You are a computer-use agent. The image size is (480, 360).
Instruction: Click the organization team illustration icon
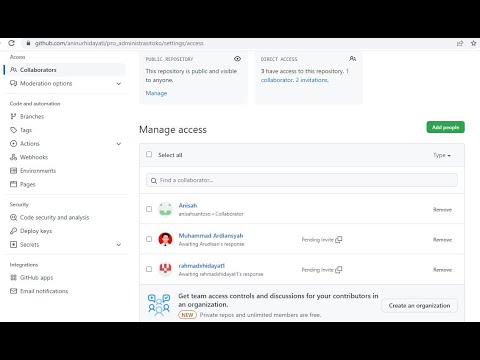pyautogui.click(x=159, y=305)
